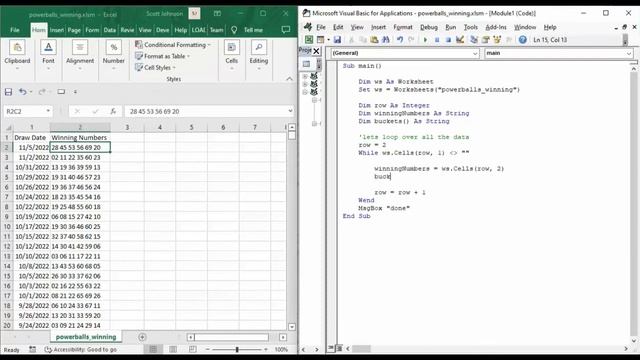Expand the first project tree node
This screenshot has height=360, width=640.
pyautogui.click(x=305, y=76)
